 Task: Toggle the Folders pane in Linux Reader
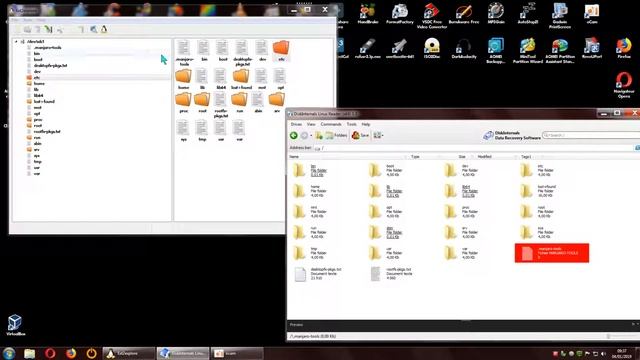point(336,136)
